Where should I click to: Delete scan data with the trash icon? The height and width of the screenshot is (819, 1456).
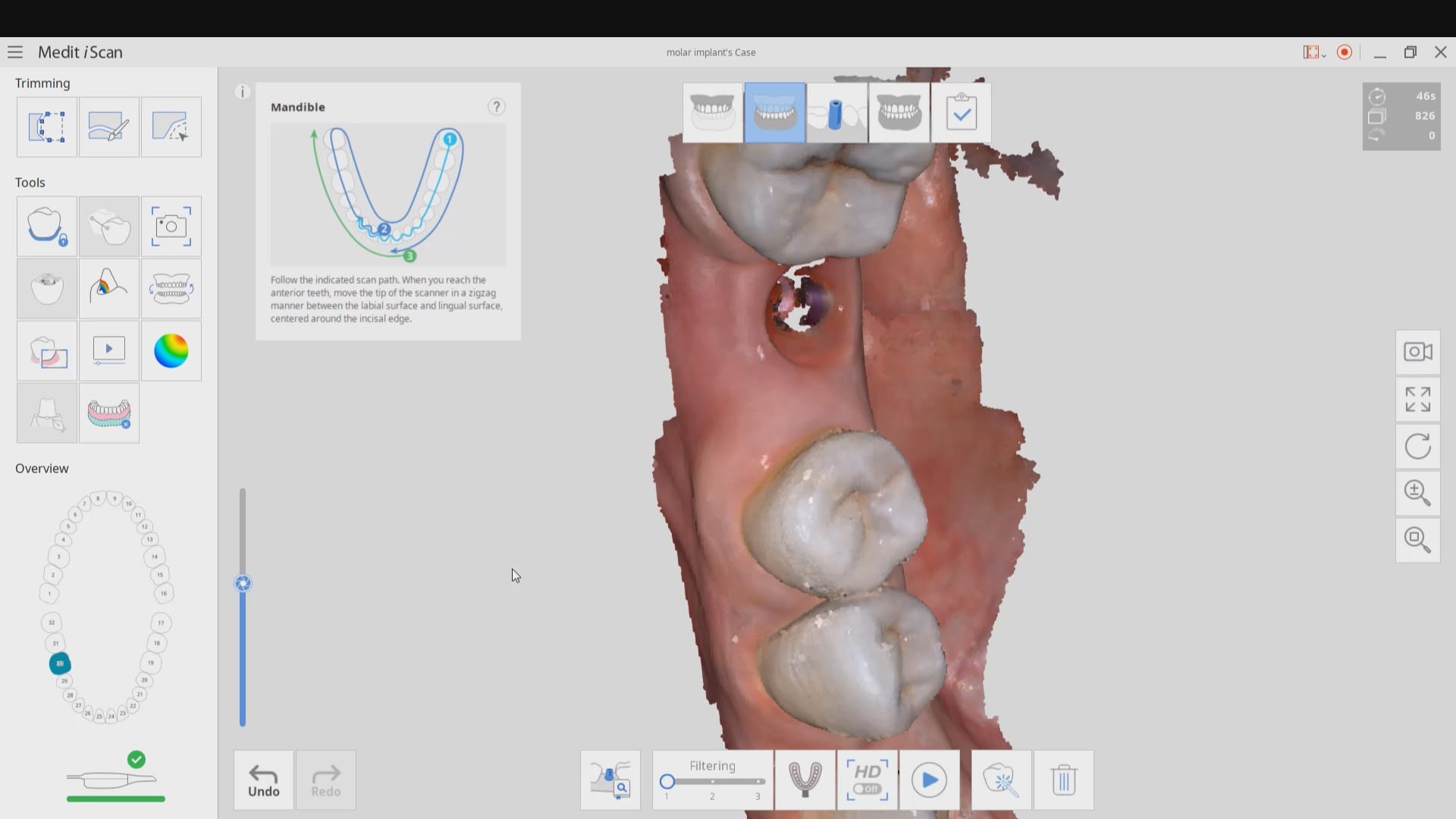(1064, 780)
